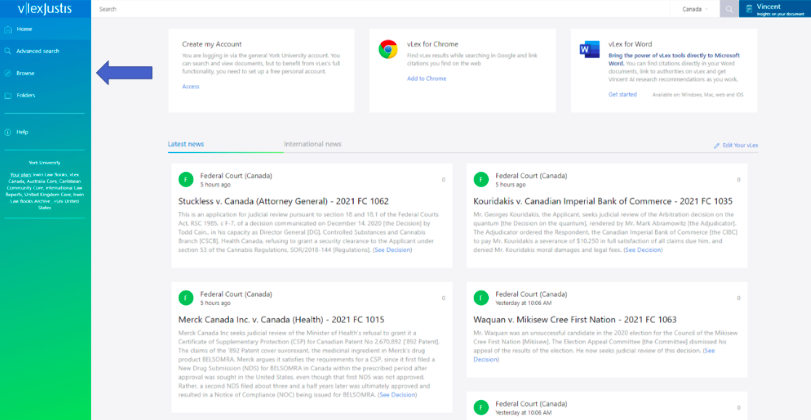Click Your plan link in sidebar
The height and width of the screenshot is (420, 811).
[21, 175]
